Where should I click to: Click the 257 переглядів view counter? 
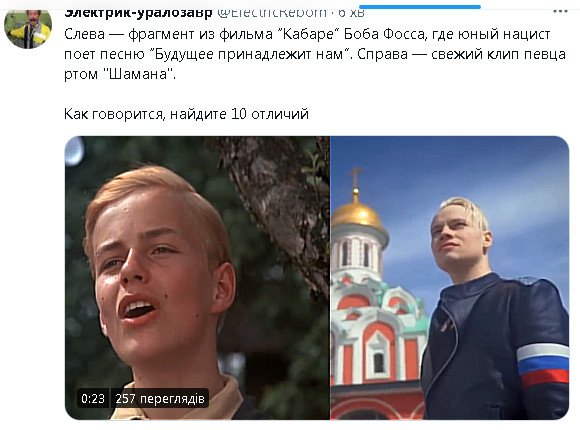(x=160, y=399)
